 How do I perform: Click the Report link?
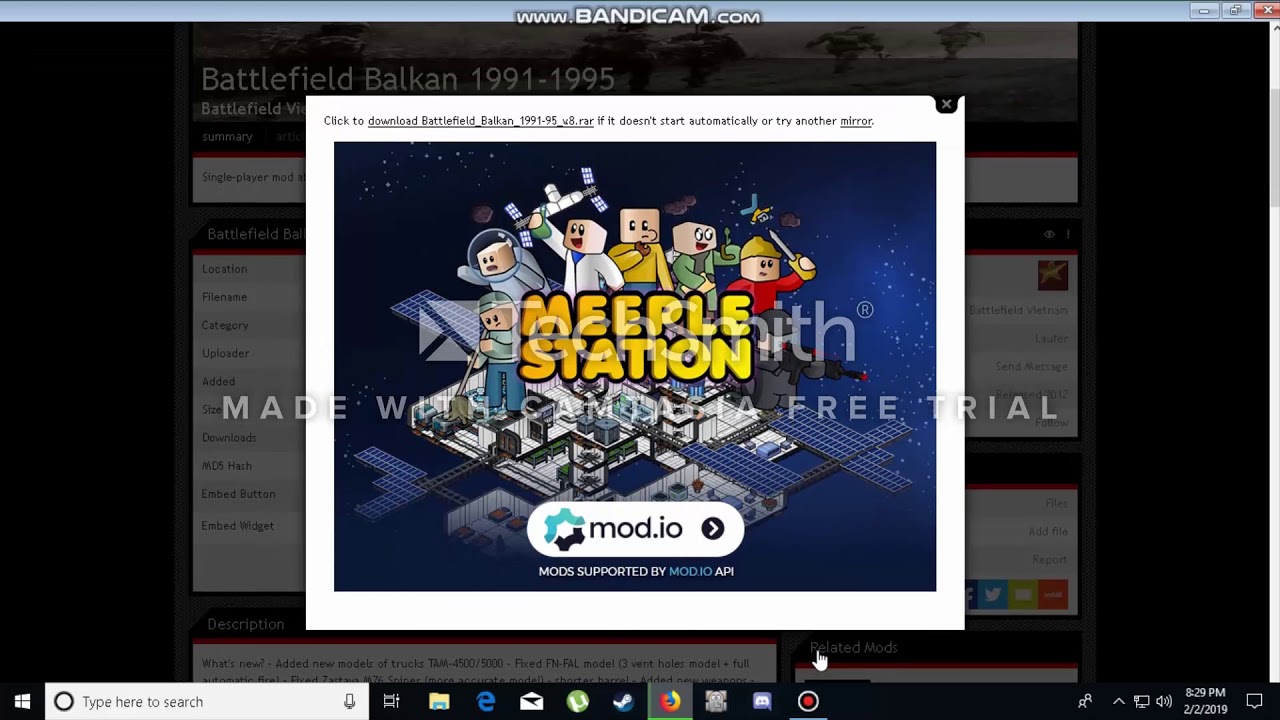tap(1050, 559)
